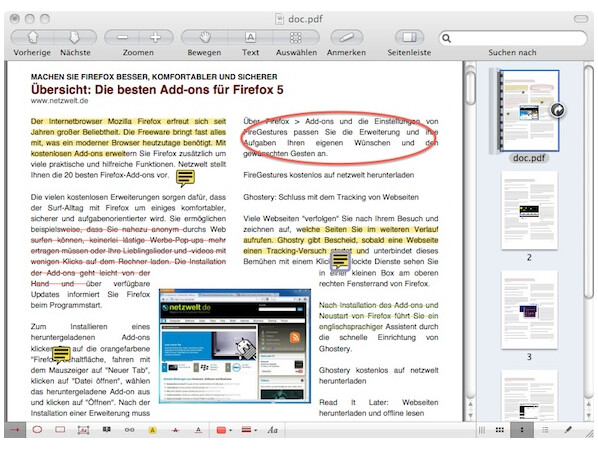This screenshot has height=449, width=598.
Task: Click the document scrollbar down arrow
Action: (471, 415)
